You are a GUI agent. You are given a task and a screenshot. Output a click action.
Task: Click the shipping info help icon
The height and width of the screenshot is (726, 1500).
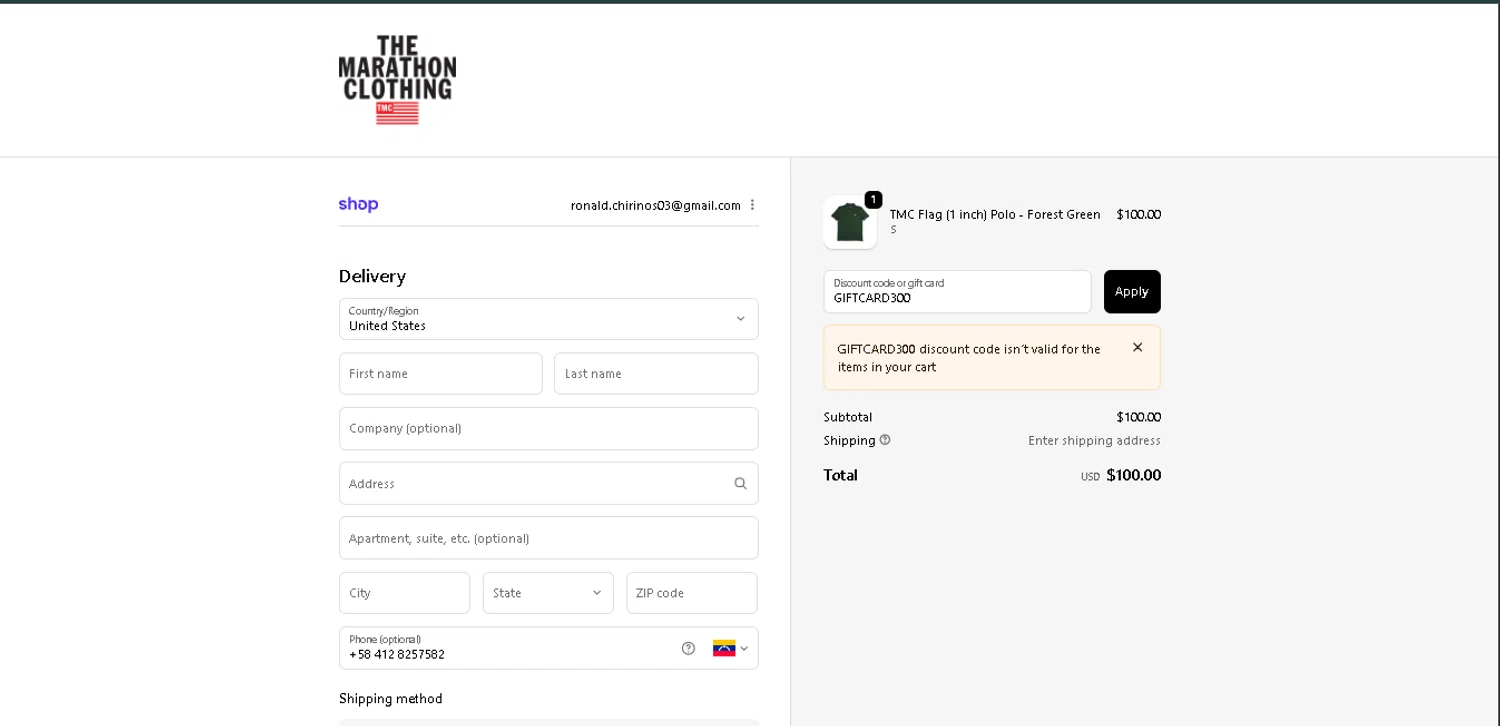click(x=885, y=440)
